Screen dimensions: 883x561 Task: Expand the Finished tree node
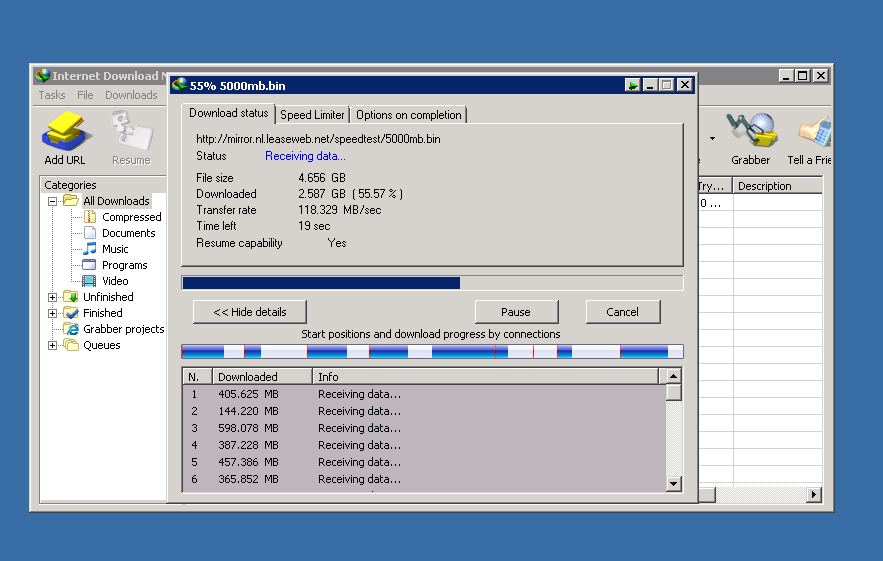[52, 313]
